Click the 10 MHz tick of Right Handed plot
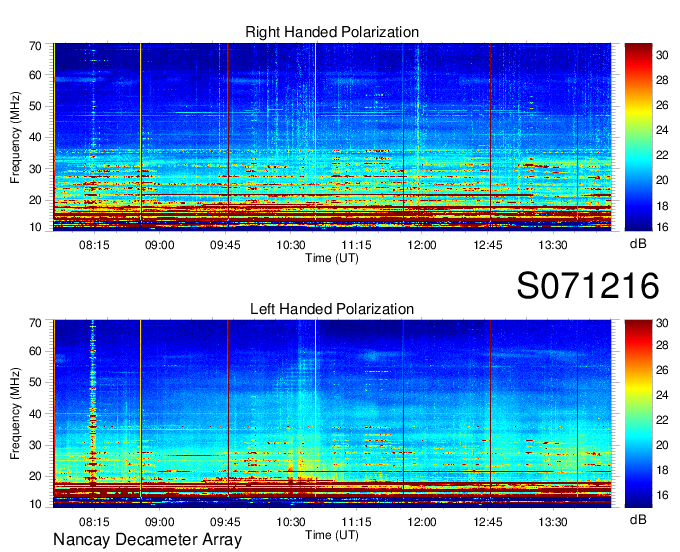Image resolution: width=680 pixels, height=552 pixels. coord(35,227)
